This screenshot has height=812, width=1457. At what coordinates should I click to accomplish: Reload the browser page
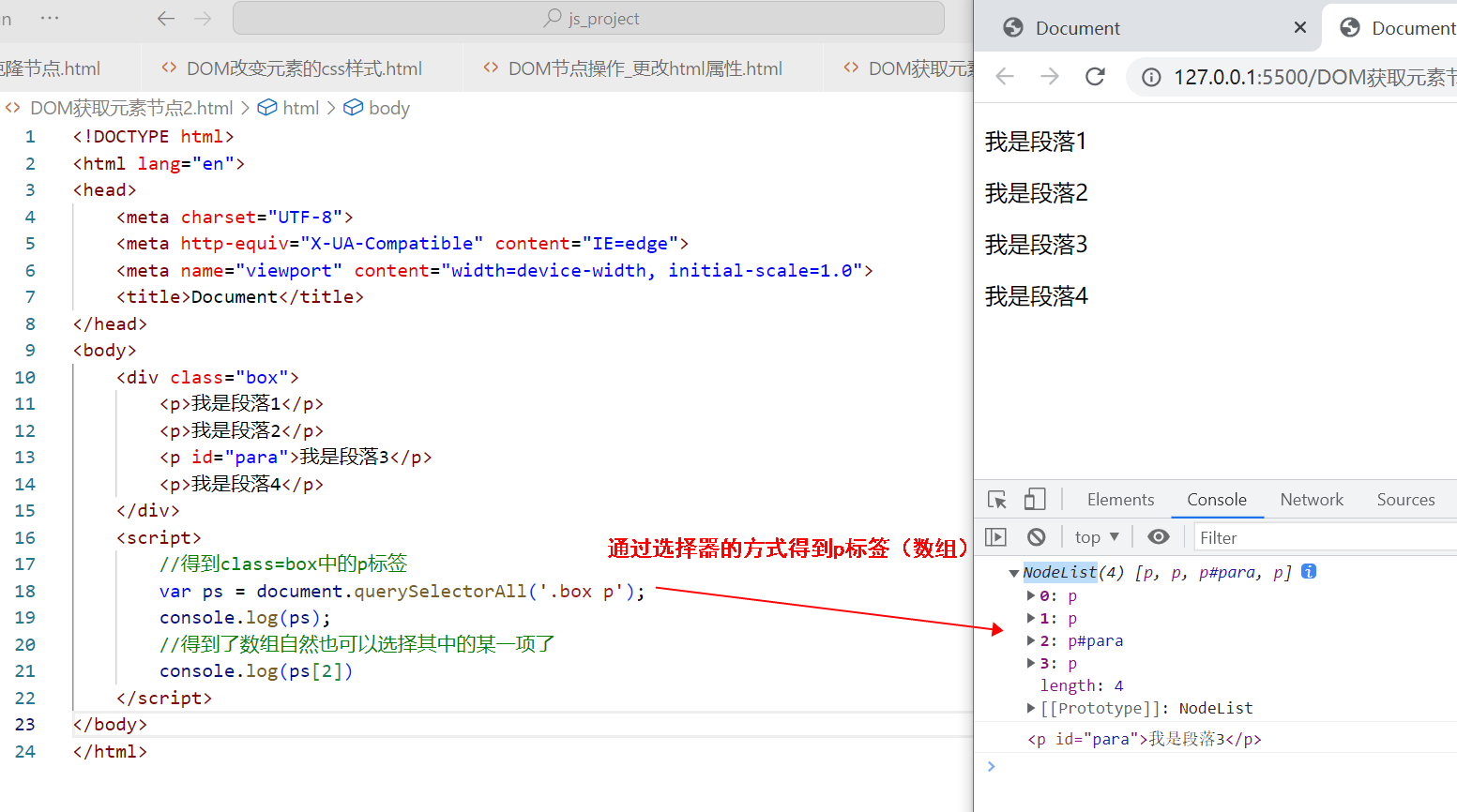[x=1095, y=77]
